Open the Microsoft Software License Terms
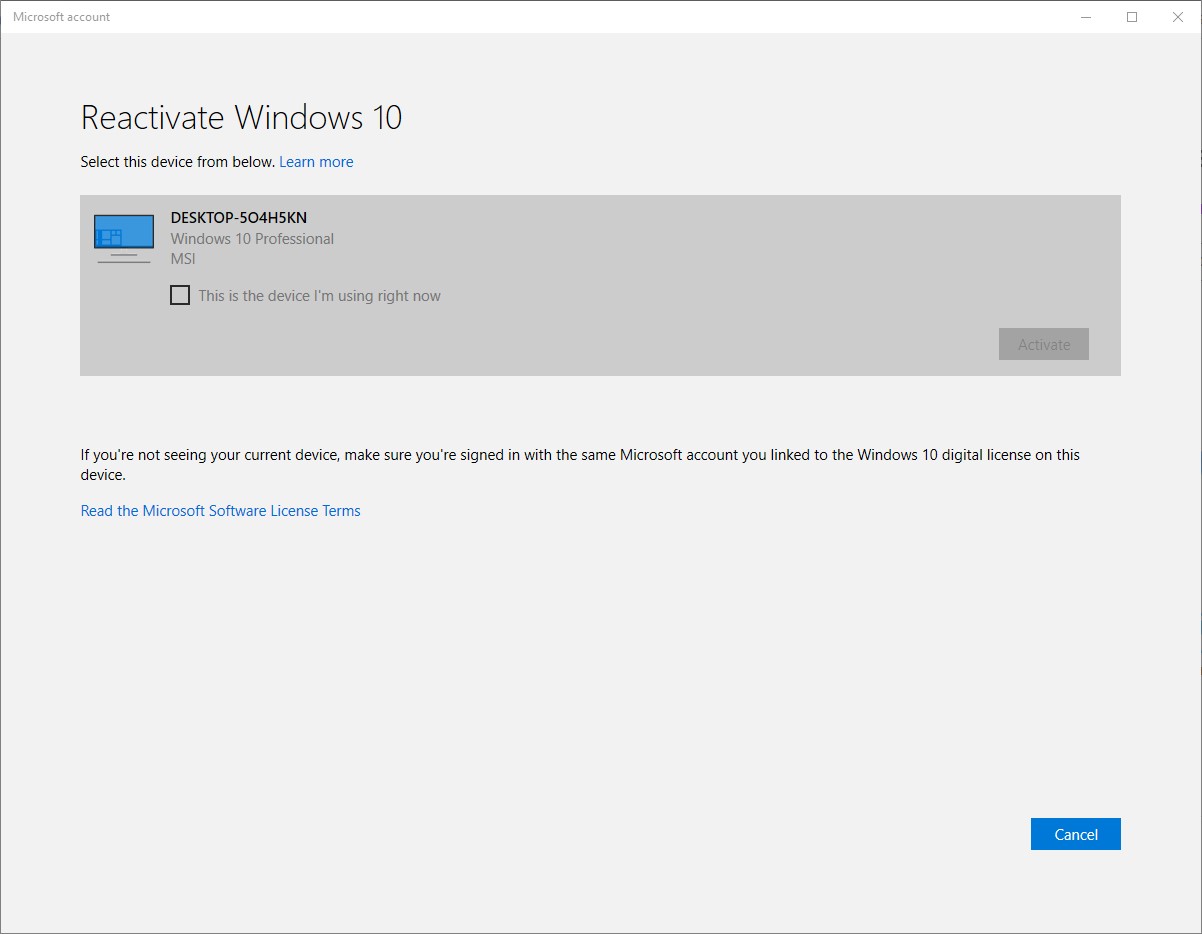 220,510
